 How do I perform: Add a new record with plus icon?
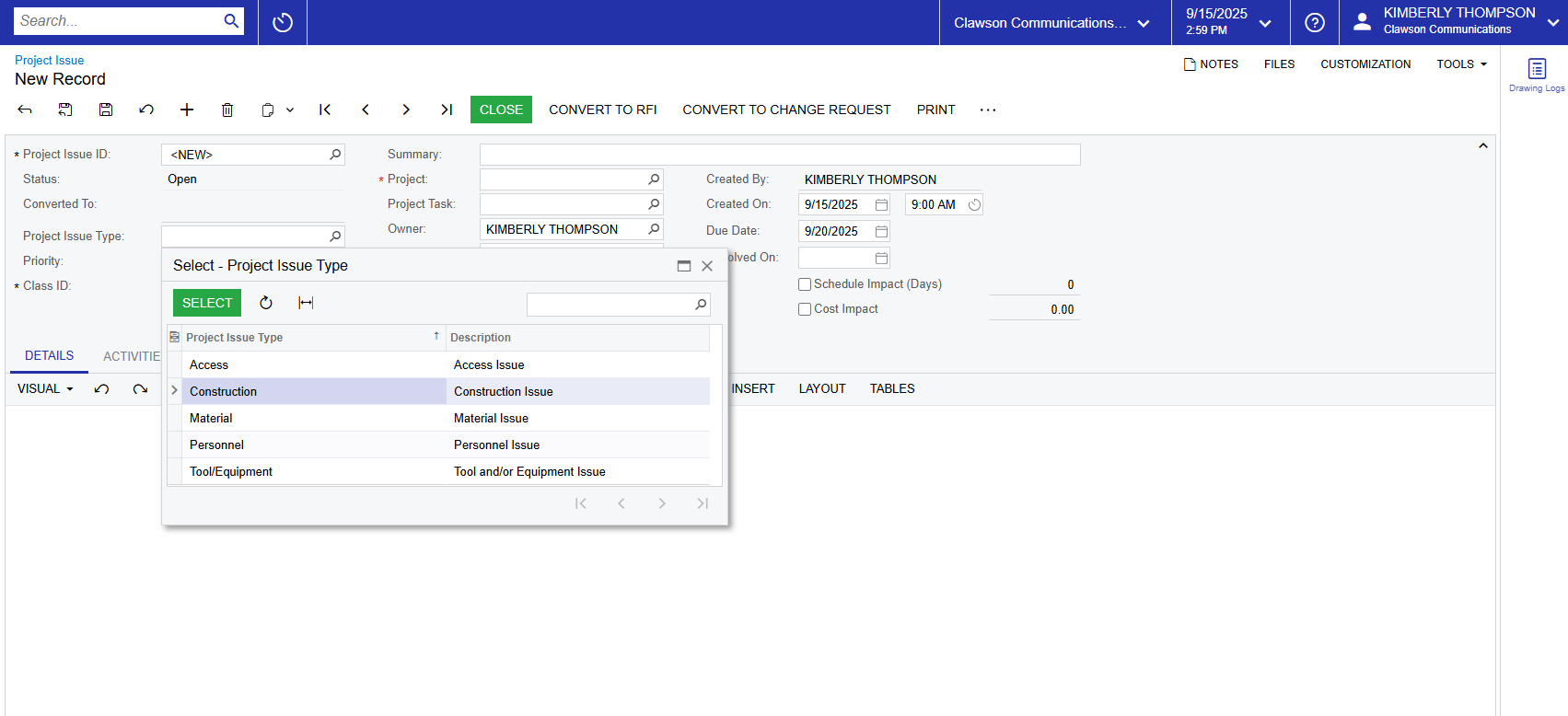click(x=187, y=110)
